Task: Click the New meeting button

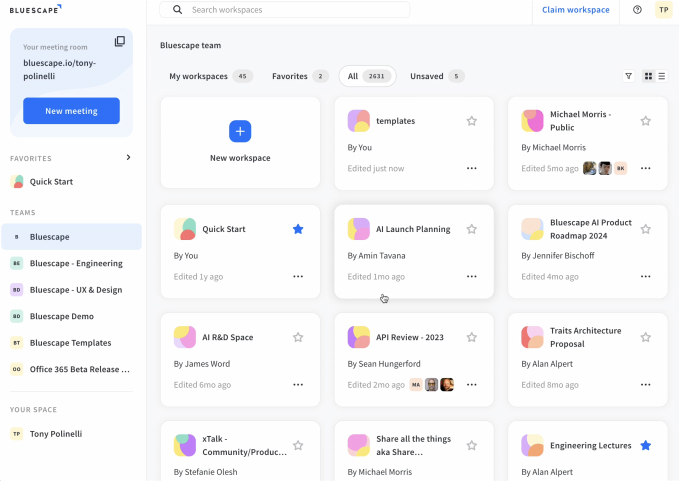Action: click(71, 111)
